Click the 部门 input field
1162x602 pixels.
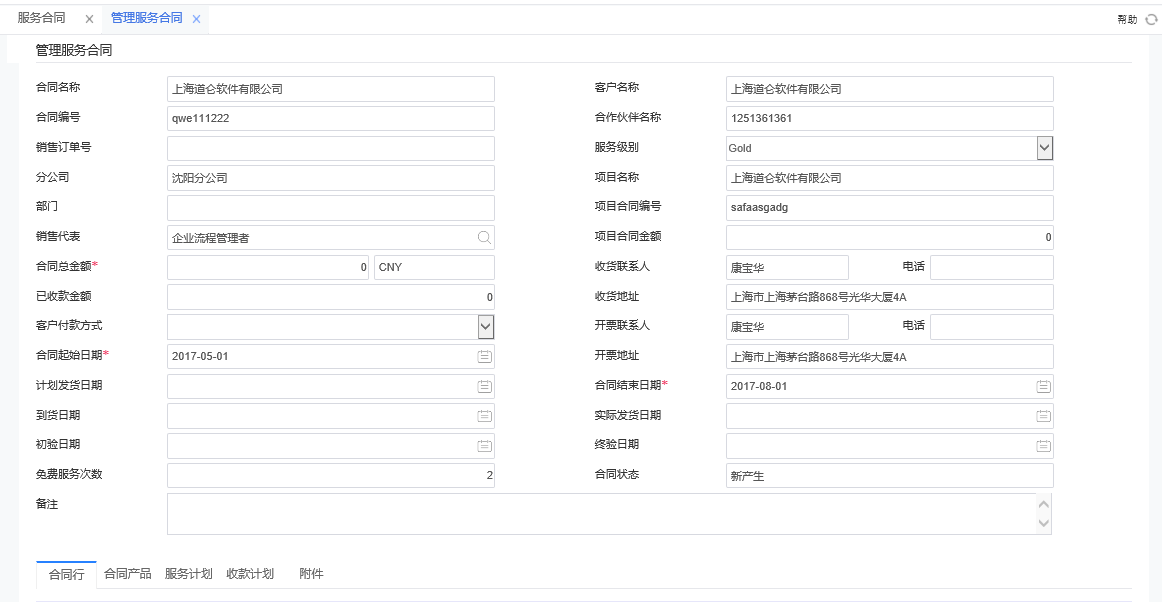click(x=330, y=208)
